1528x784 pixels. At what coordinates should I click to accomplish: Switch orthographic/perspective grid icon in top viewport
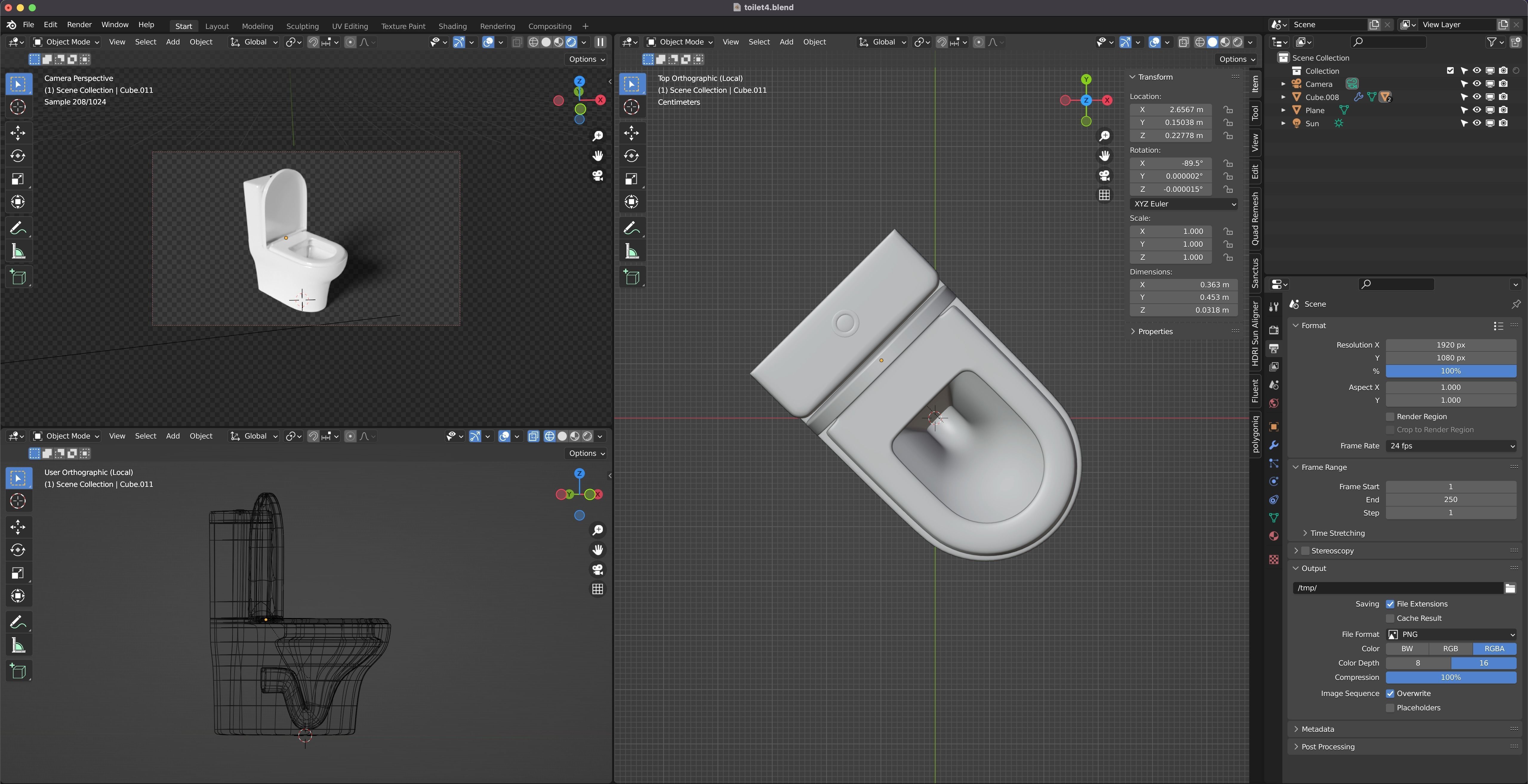[x=1105, y=195]
